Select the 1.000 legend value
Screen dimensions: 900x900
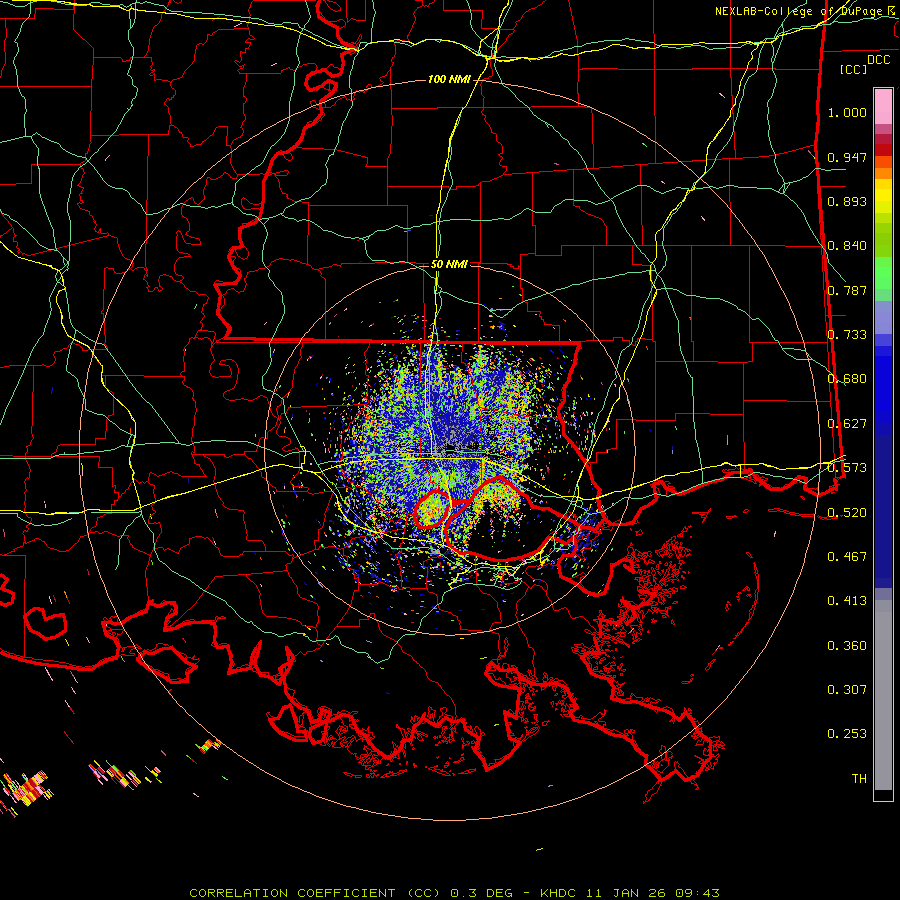coord(847,112)
